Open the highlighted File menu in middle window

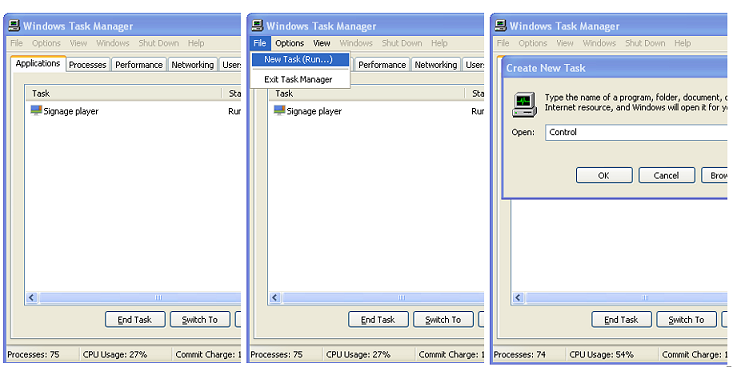coord(260,43)
